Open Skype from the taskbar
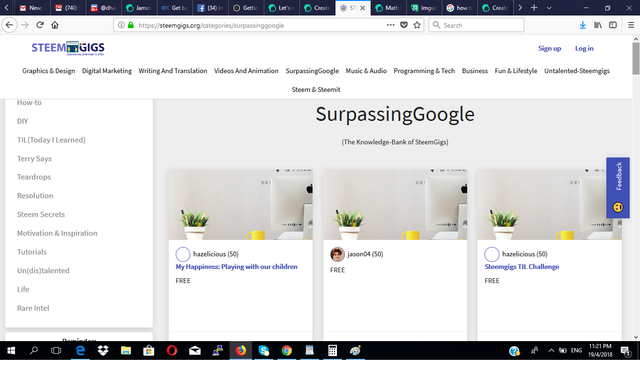This screenshot has height=379, width=640. (x=264, y=350)
